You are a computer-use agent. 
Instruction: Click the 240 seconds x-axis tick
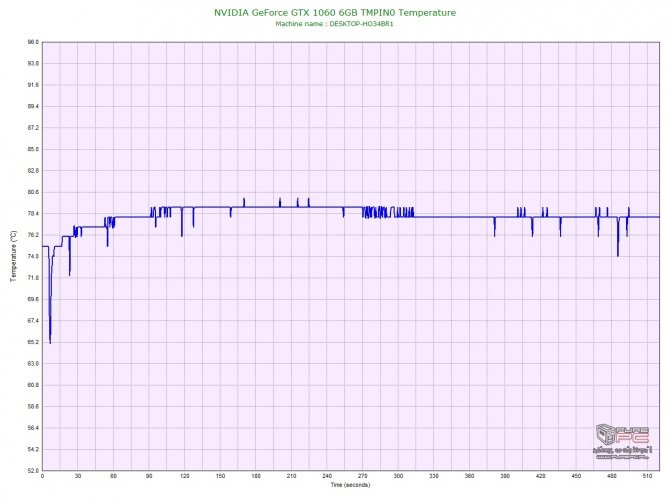point(327,476)
